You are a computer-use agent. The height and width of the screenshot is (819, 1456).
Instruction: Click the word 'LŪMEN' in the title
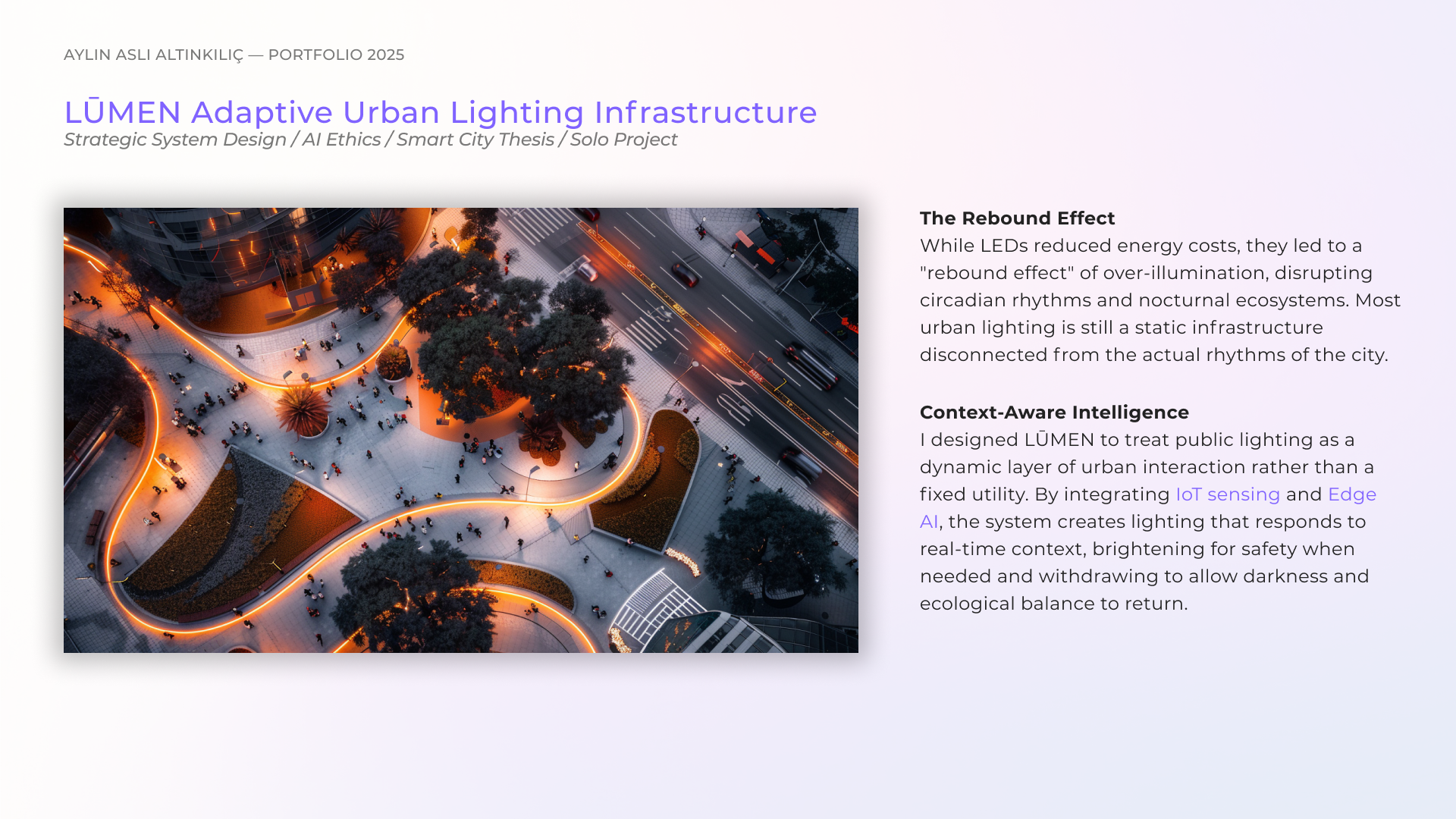(122, 112)
